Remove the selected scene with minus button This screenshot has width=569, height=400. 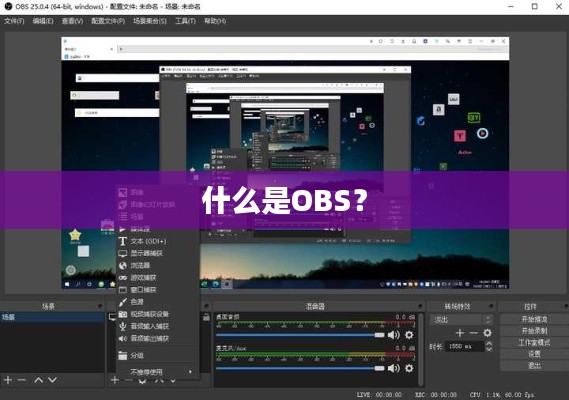(22, 380)
